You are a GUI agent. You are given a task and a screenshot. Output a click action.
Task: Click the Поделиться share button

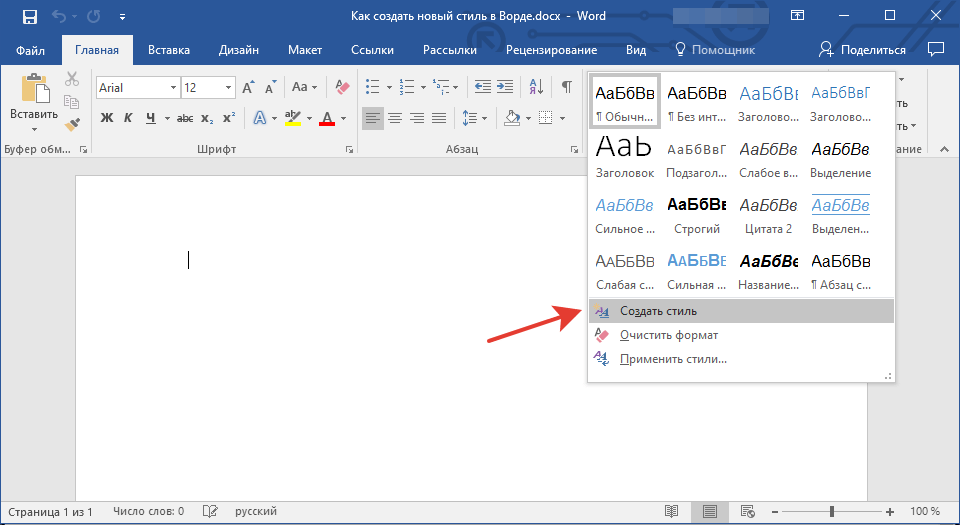coord(863,50)
